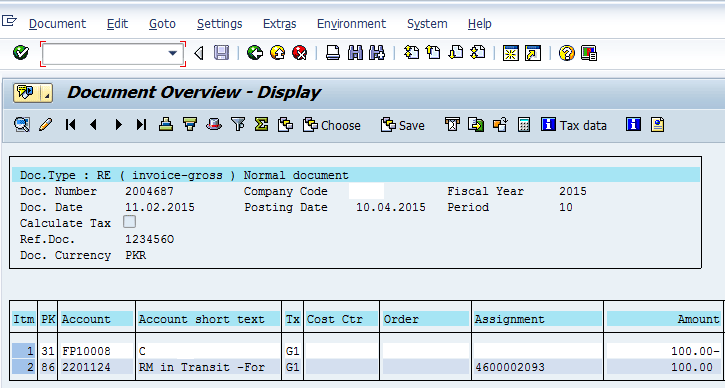Go to Last Page icon
The image size is (725, 388).
[x=478, y=53]
